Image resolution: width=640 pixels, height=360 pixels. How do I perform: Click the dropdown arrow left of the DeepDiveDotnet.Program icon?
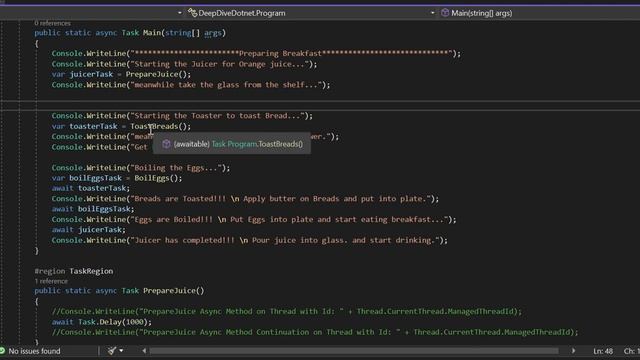point(180,13)
